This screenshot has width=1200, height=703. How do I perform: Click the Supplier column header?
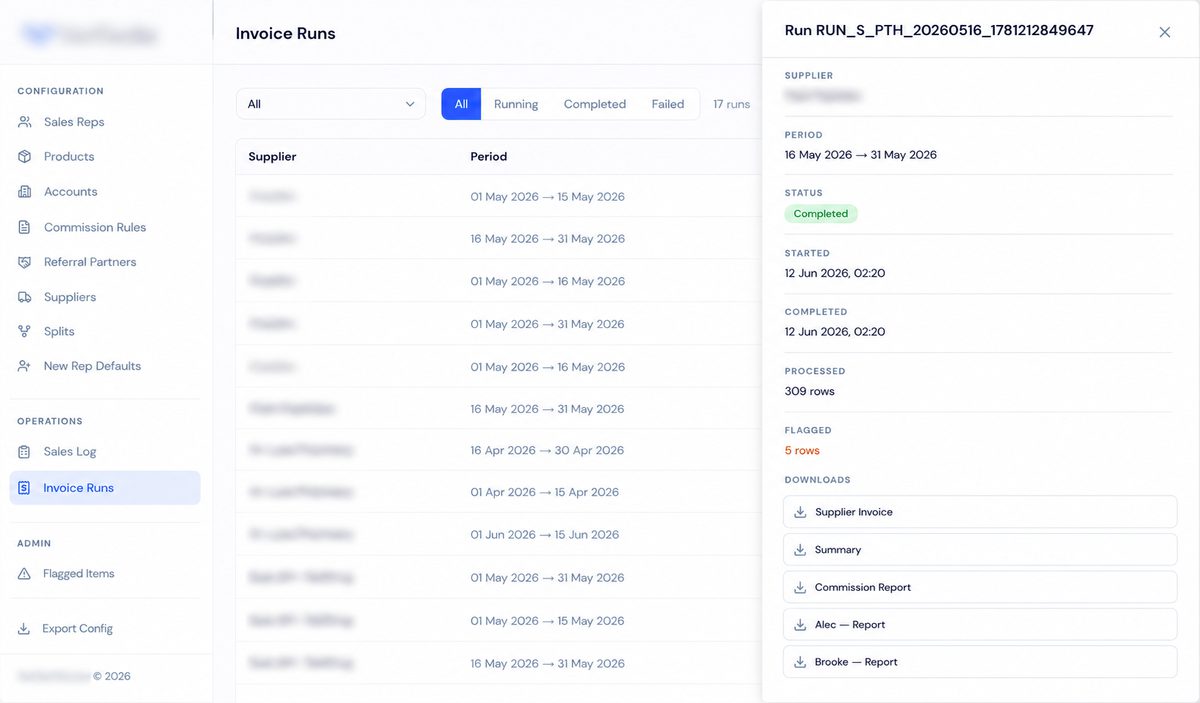[272, 157]
